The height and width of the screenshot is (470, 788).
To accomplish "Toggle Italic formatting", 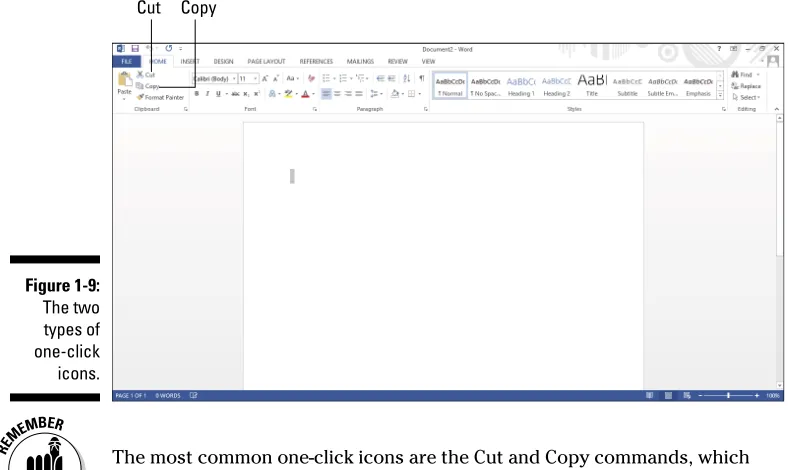I will (207, 93).
